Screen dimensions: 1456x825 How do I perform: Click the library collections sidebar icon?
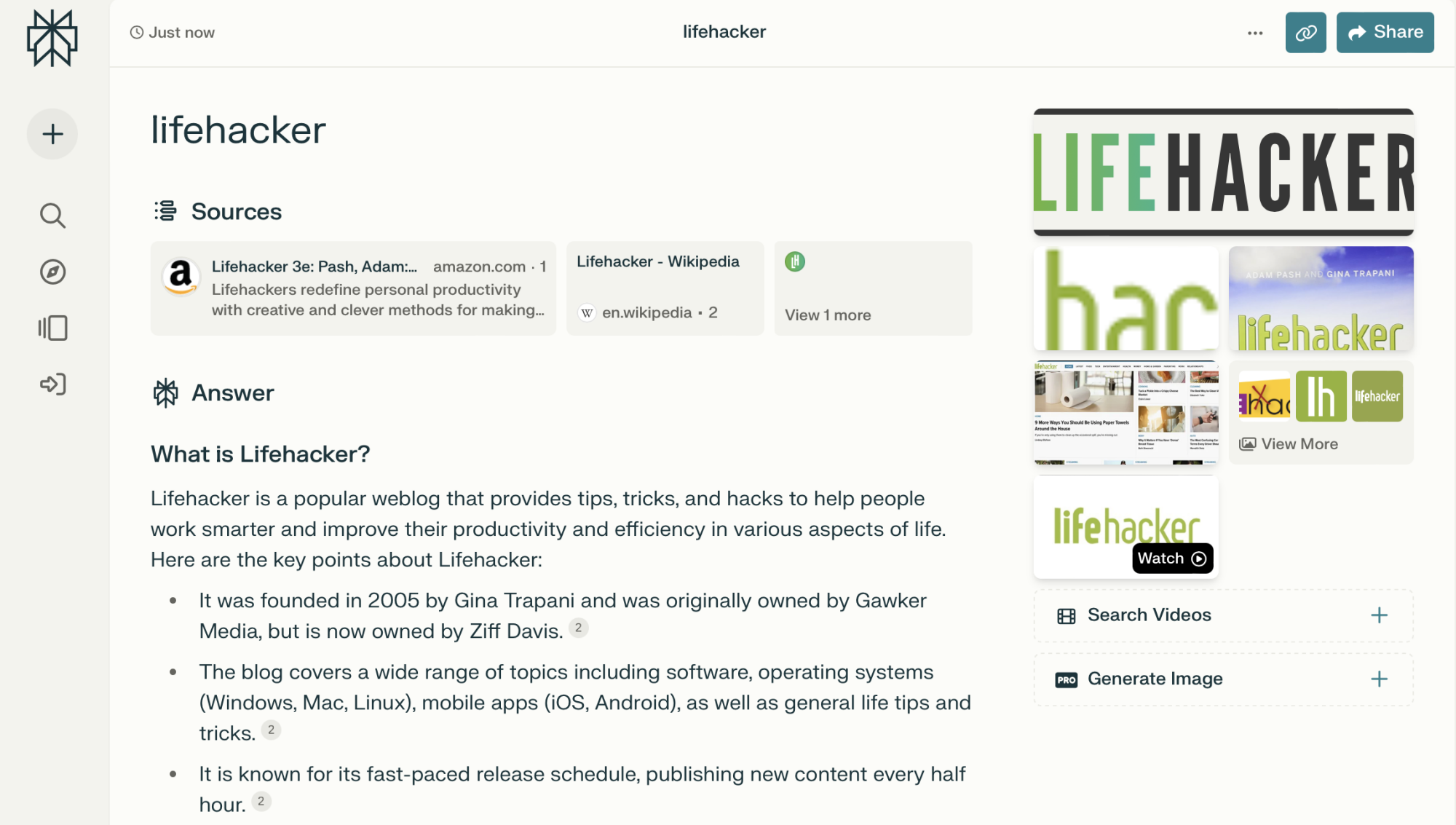pos(54,326)
